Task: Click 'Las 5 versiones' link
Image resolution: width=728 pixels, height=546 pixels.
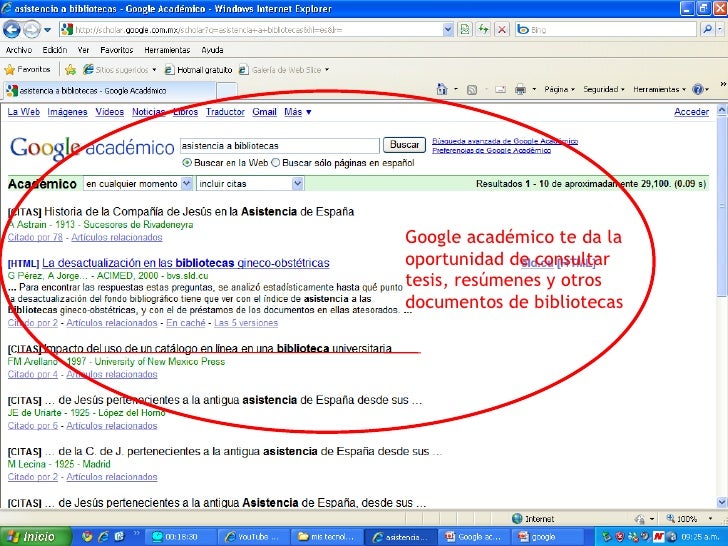Action: click(x=246, y=323)
